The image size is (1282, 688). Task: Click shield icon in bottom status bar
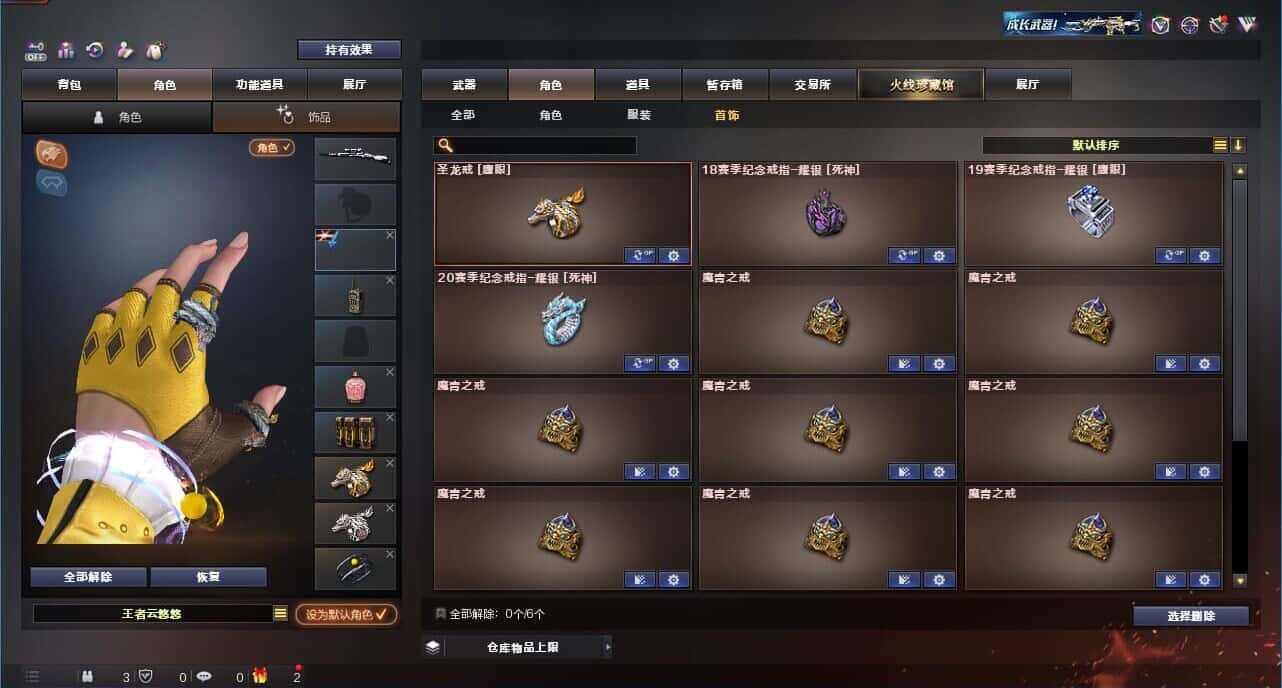(145, 676)
